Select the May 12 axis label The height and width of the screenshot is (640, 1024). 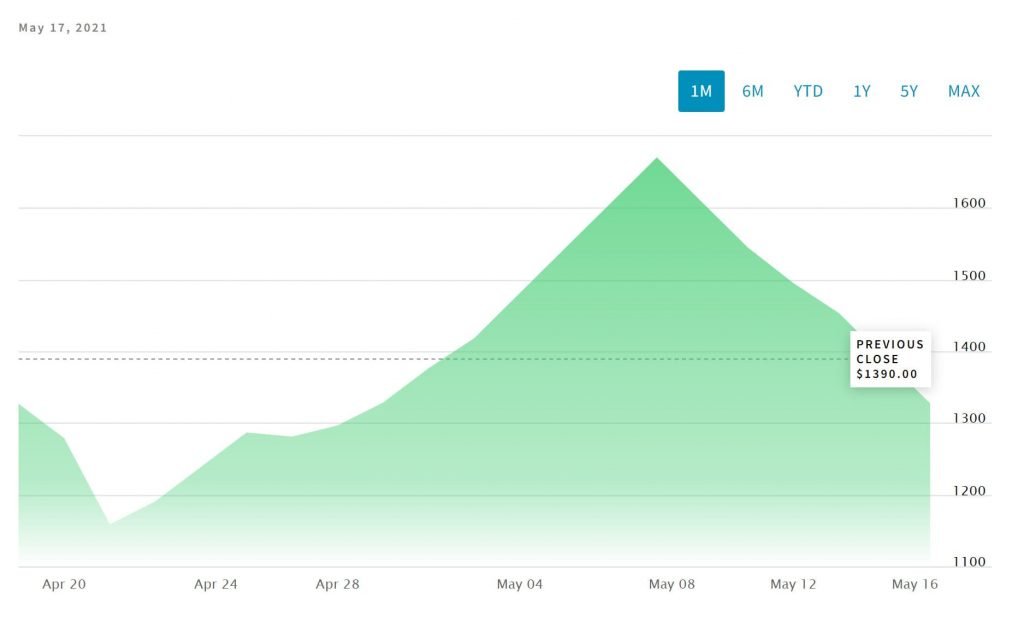pos(793,585)
